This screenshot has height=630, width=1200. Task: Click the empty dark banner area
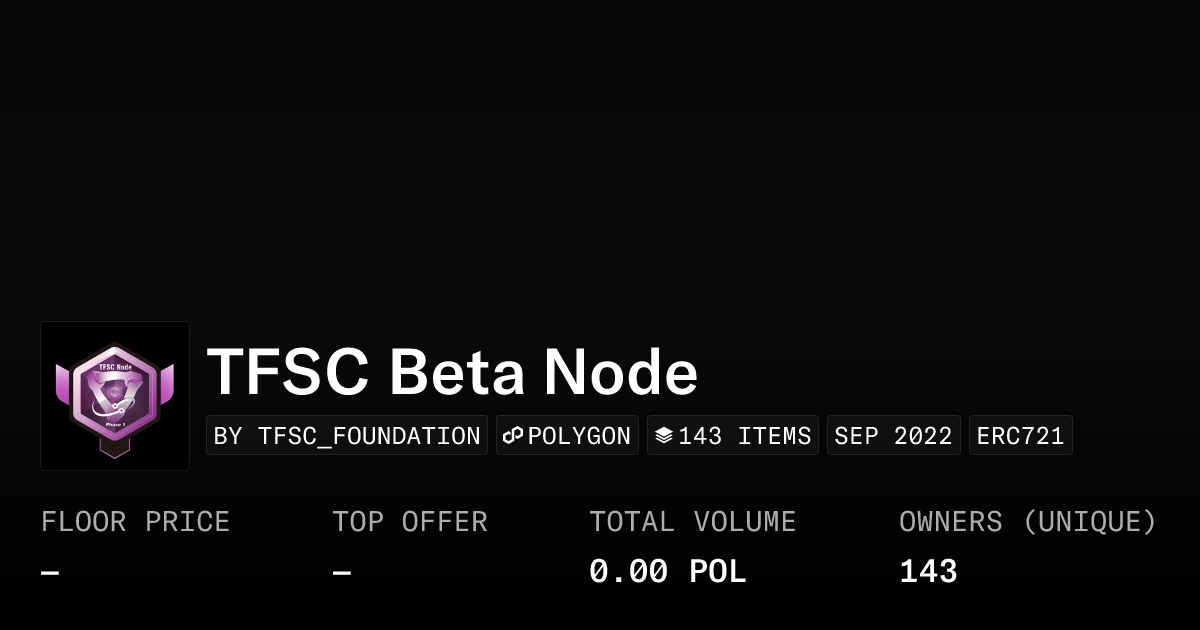coord(600,150)
